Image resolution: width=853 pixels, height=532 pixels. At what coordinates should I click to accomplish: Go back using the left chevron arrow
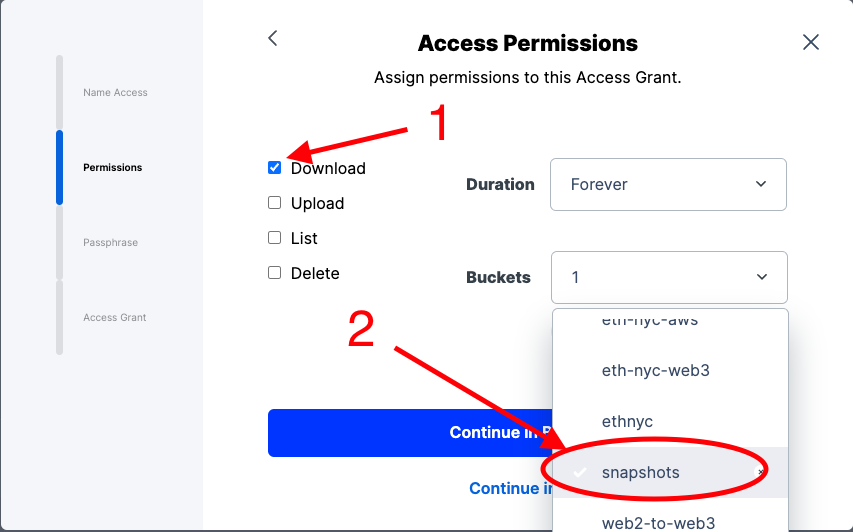[x=273, y=38]
